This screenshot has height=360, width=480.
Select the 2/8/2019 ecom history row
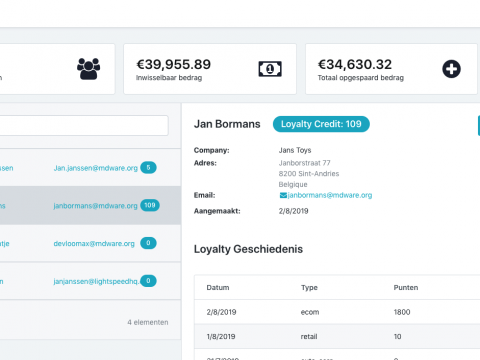click(337, 312)
